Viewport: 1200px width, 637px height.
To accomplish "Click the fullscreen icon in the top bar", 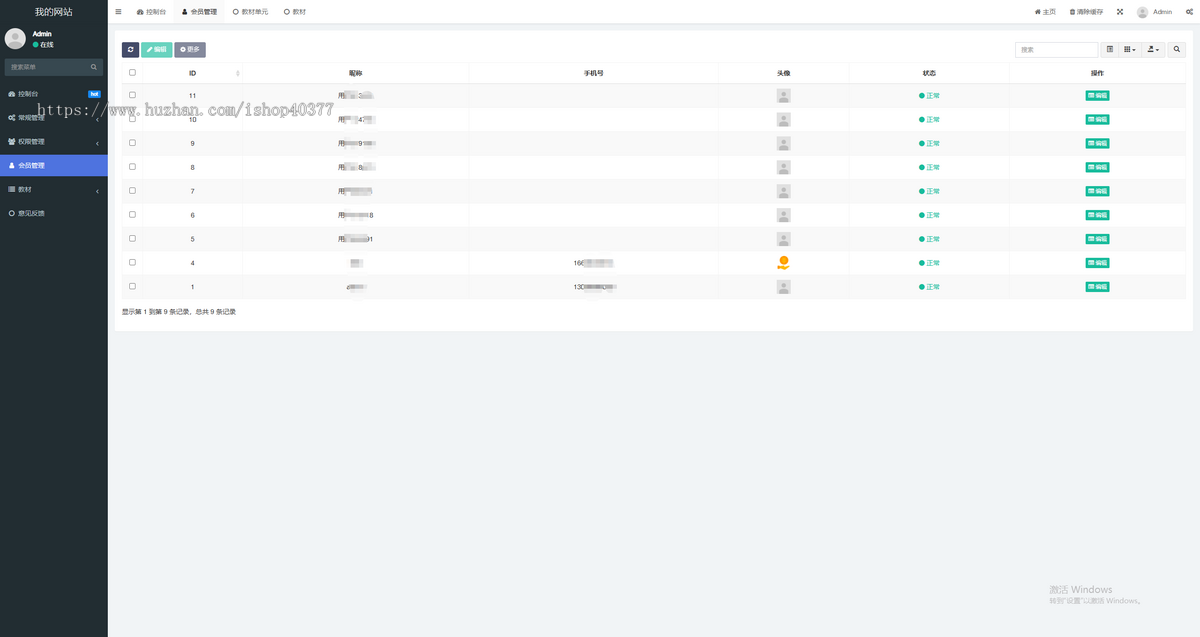I will 1120,12.
